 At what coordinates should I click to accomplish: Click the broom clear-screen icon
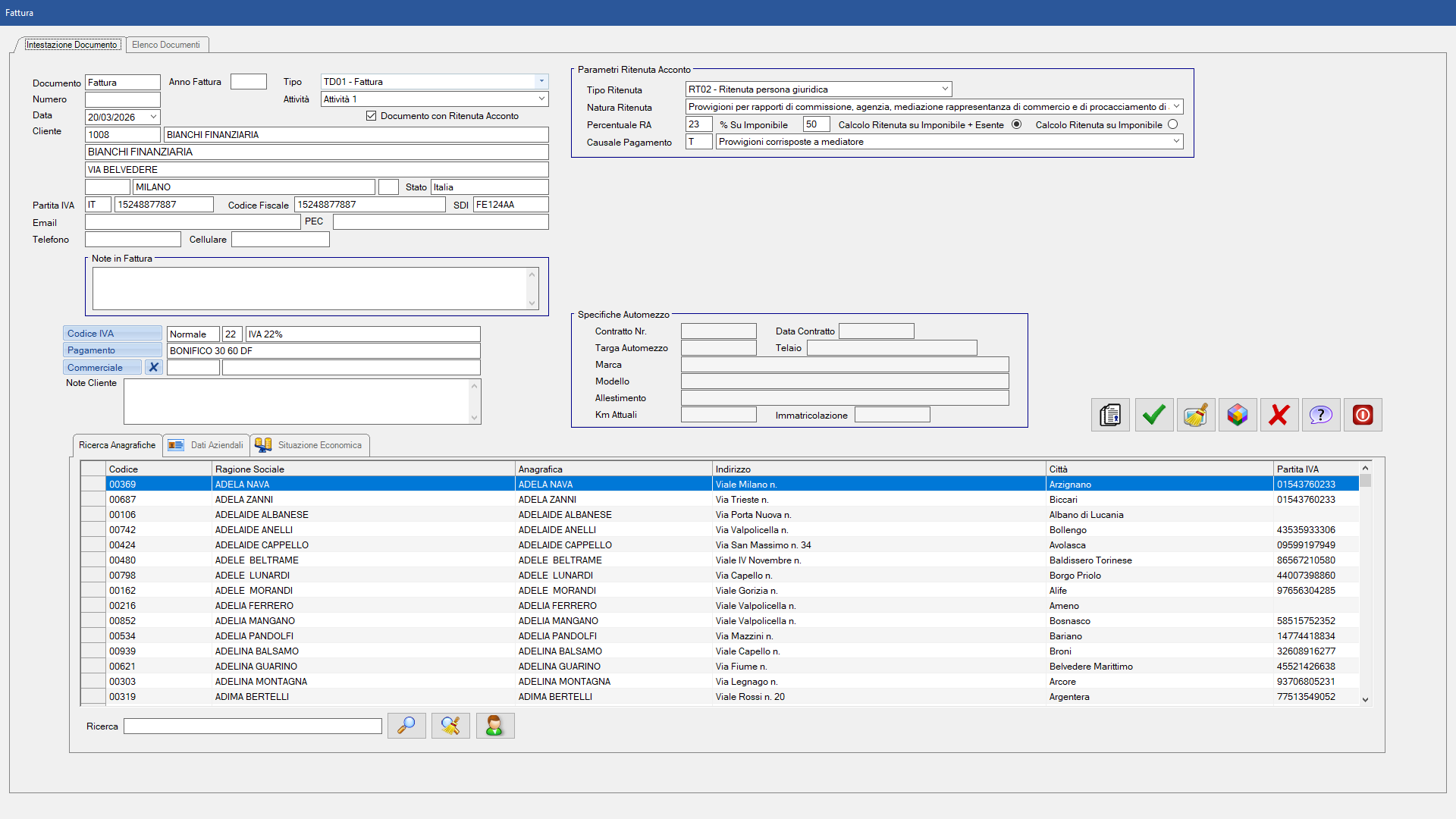click(x=1196, y=415)
